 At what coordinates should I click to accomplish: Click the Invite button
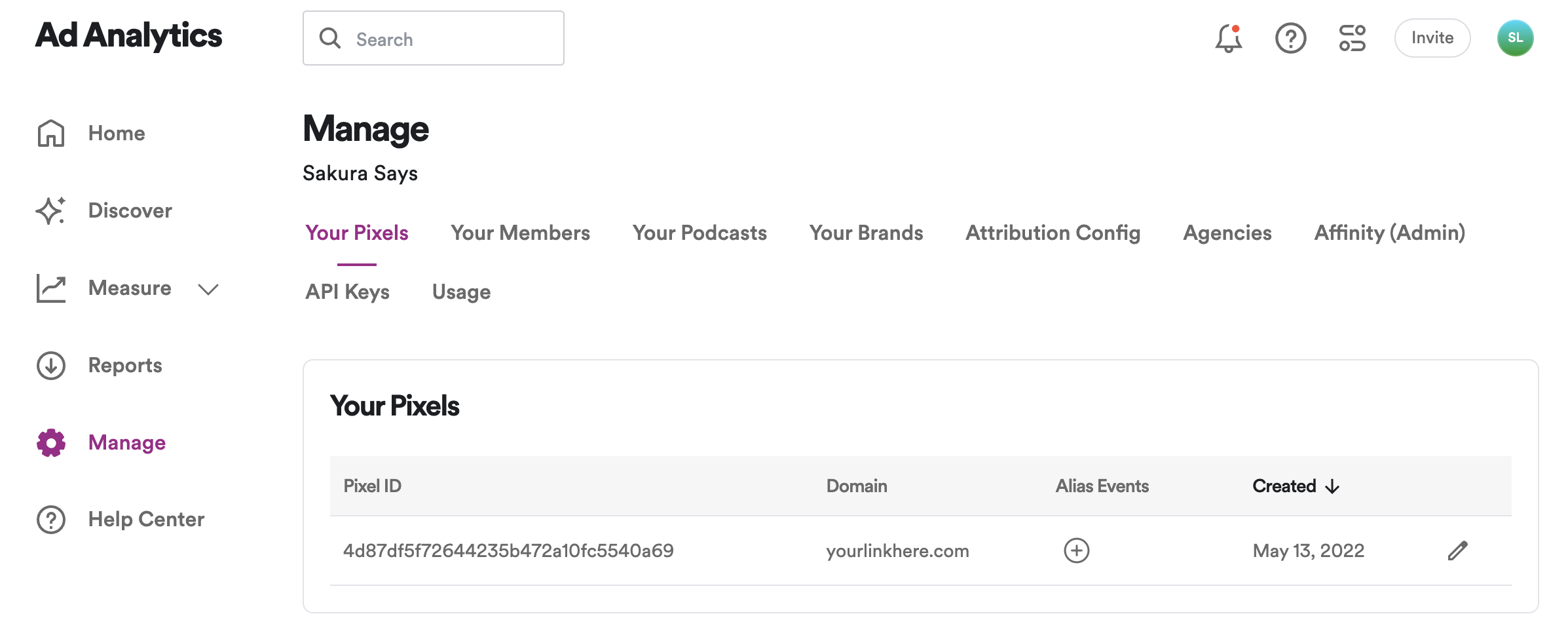pos(1432,38)
